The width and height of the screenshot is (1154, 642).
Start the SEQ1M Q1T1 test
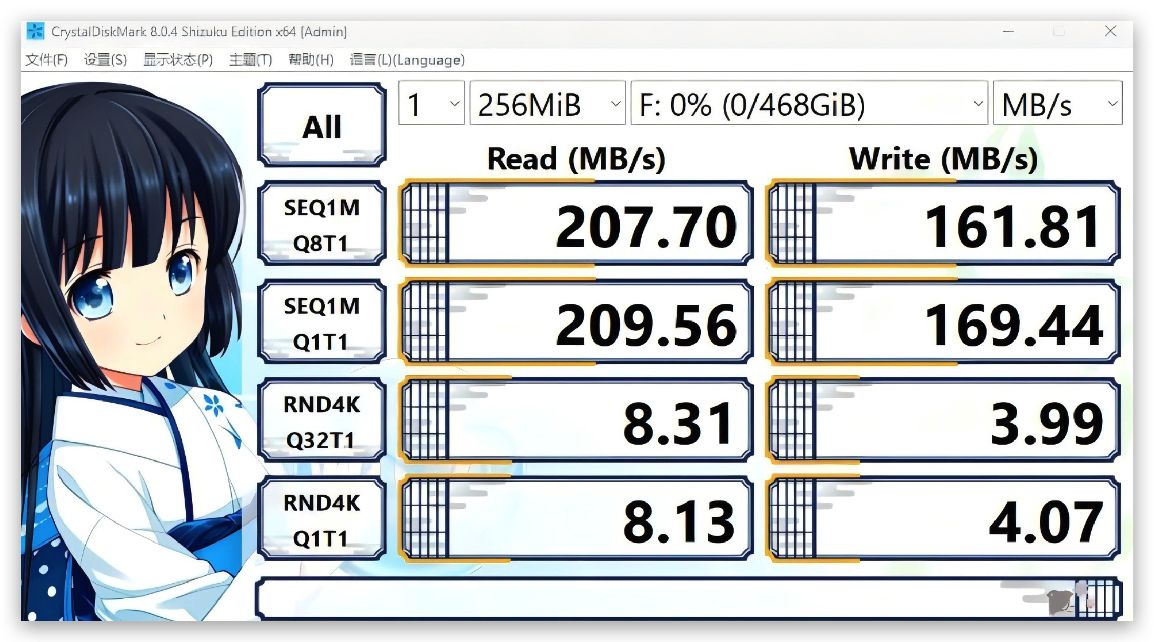322,322
